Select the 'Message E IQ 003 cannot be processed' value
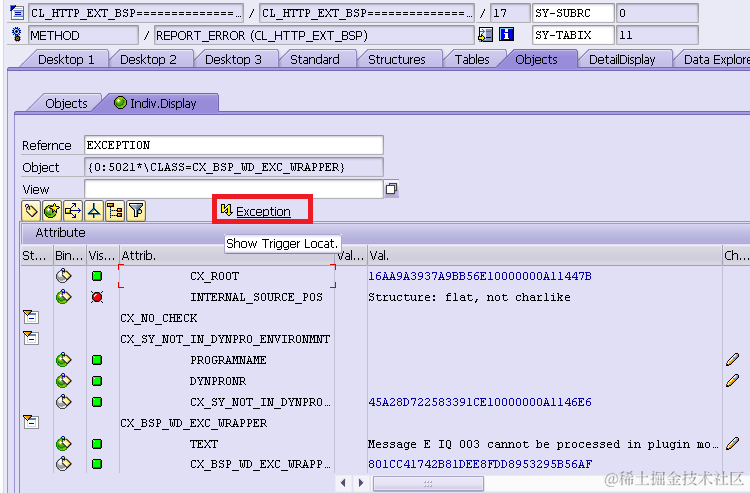This screenshot has width=750, height=493. (542, 444)
